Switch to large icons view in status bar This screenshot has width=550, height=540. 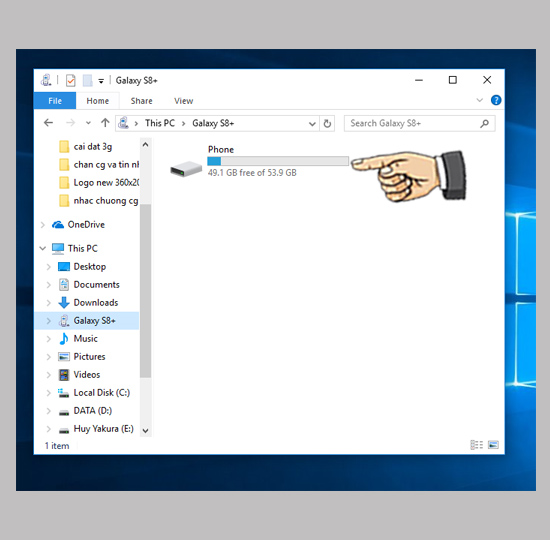click(x=493, y=445)
